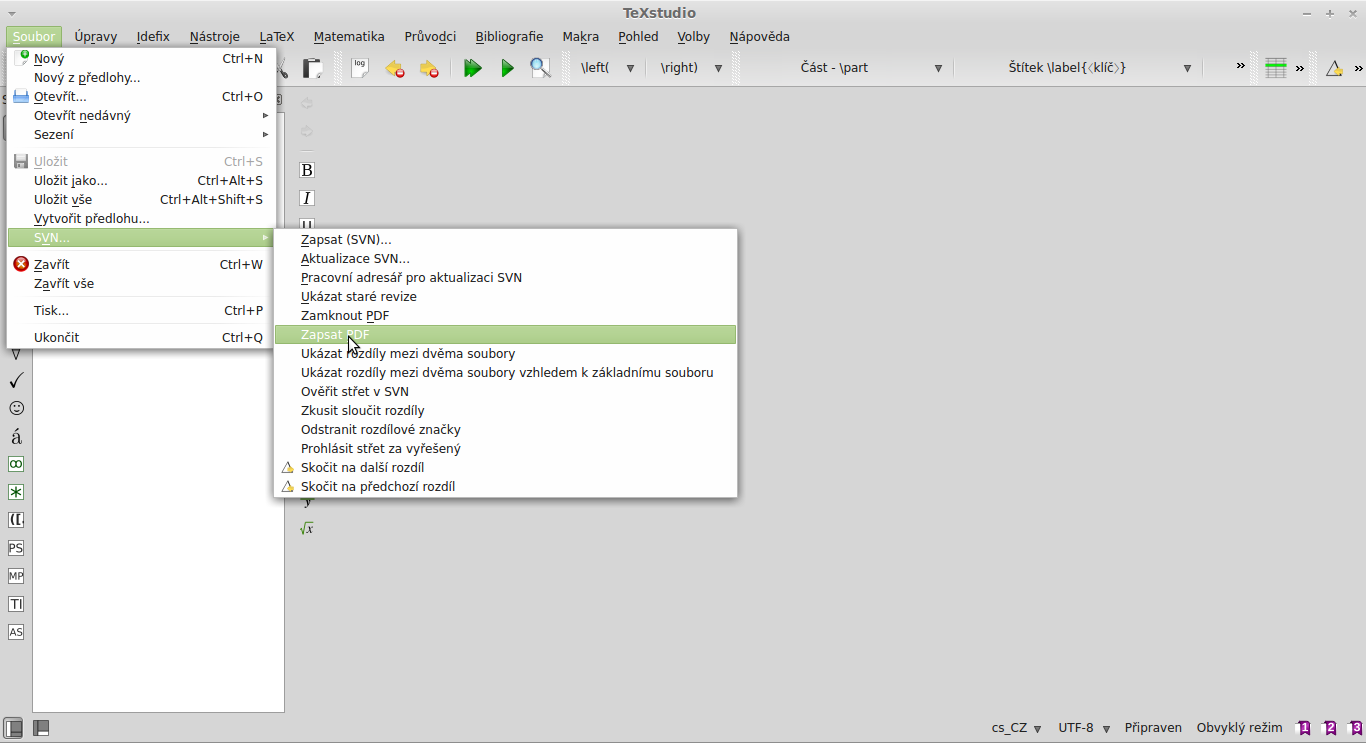Image resolution: width=1366 pixels, height=743 pixels.
Task: Open the View magnifier icon
Action: [540, 68]
